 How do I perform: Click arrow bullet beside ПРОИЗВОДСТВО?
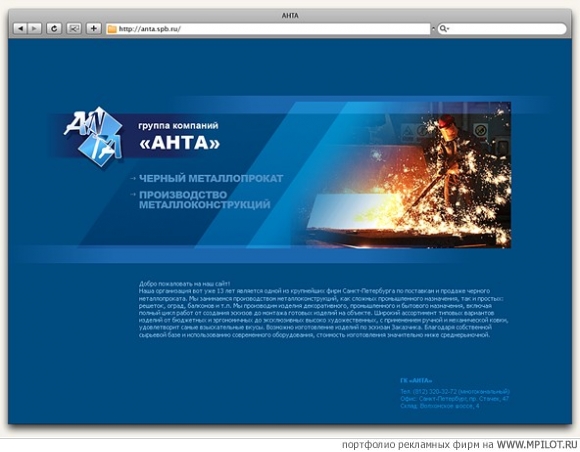pyautogui.click(x=133, y=194)
